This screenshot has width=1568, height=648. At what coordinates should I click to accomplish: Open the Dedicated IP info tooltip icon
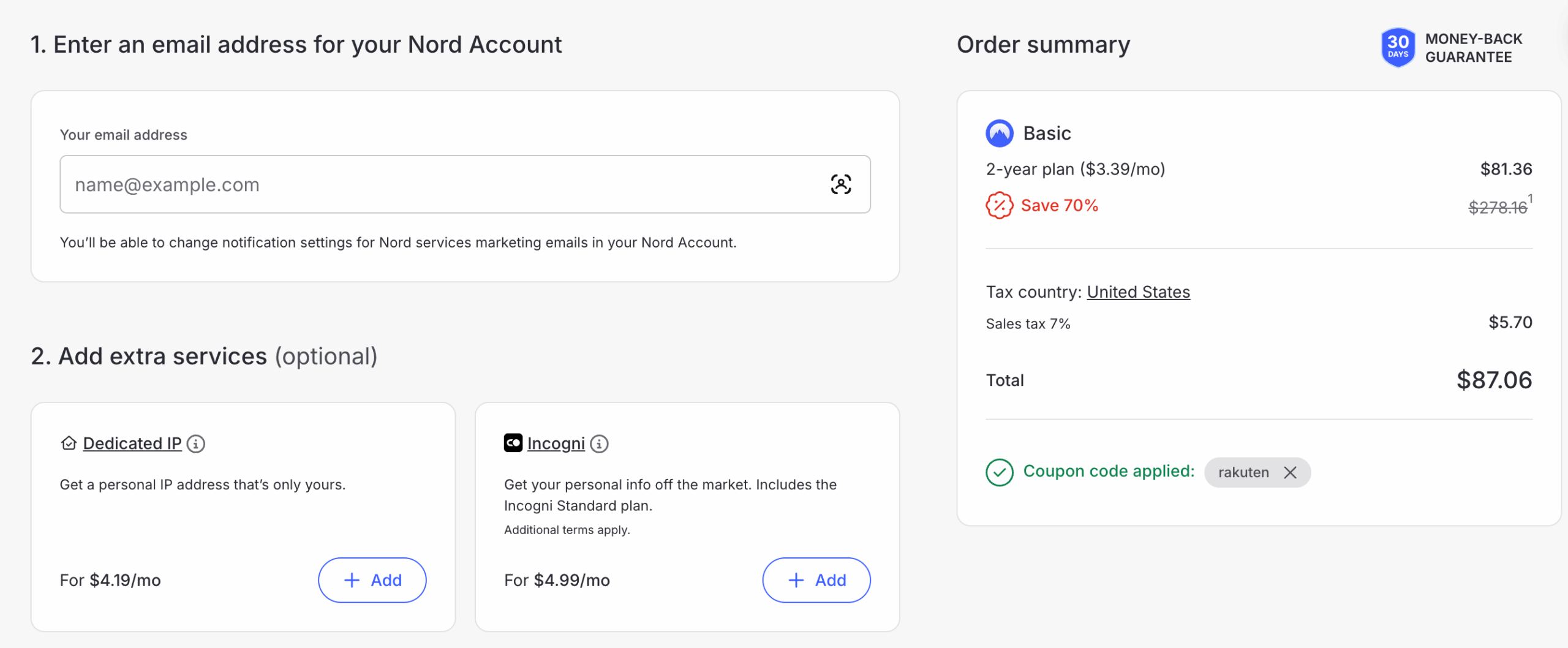point(196,443)
